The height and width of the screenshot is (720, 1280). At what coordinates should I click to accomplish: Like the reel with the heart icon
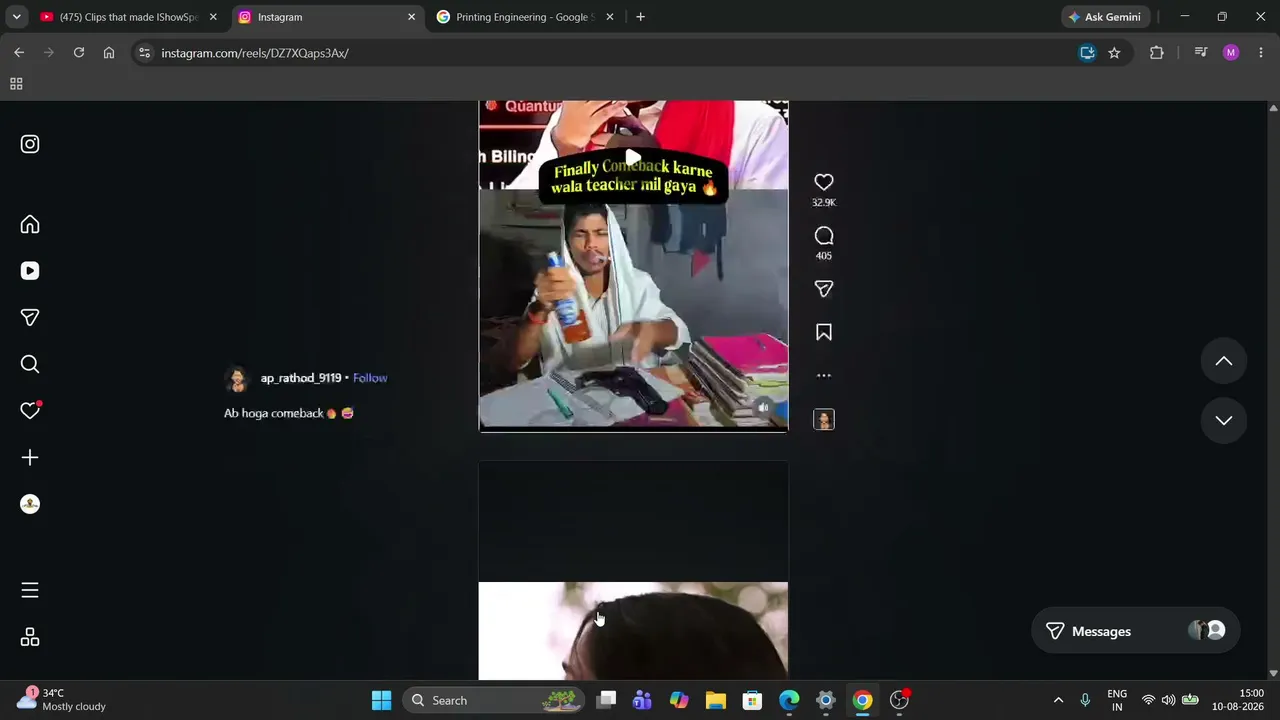pyautogui.click(x=824, y=182)
